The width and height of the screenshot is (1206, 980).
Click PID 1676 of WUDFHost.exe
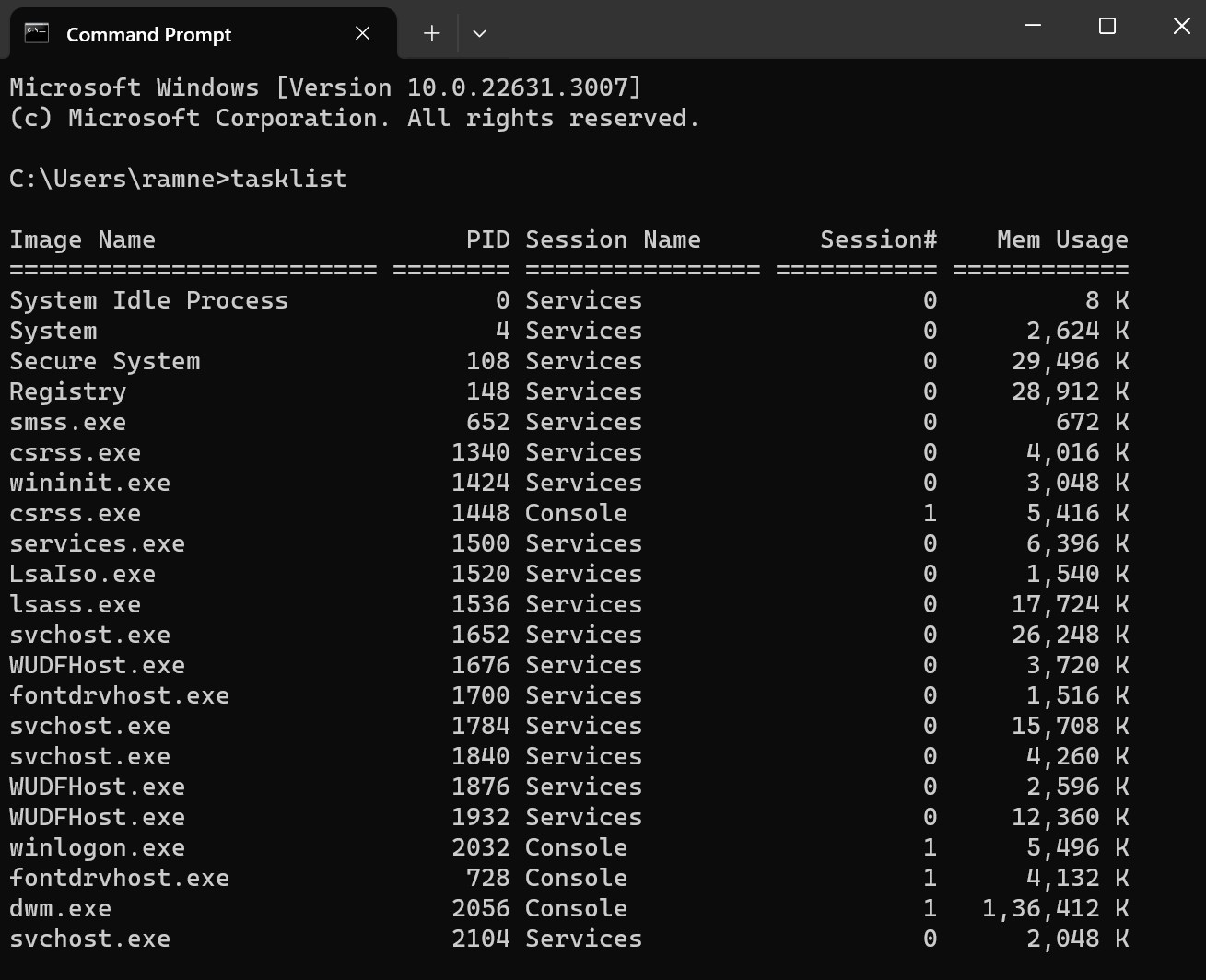(x=481, y=665)
